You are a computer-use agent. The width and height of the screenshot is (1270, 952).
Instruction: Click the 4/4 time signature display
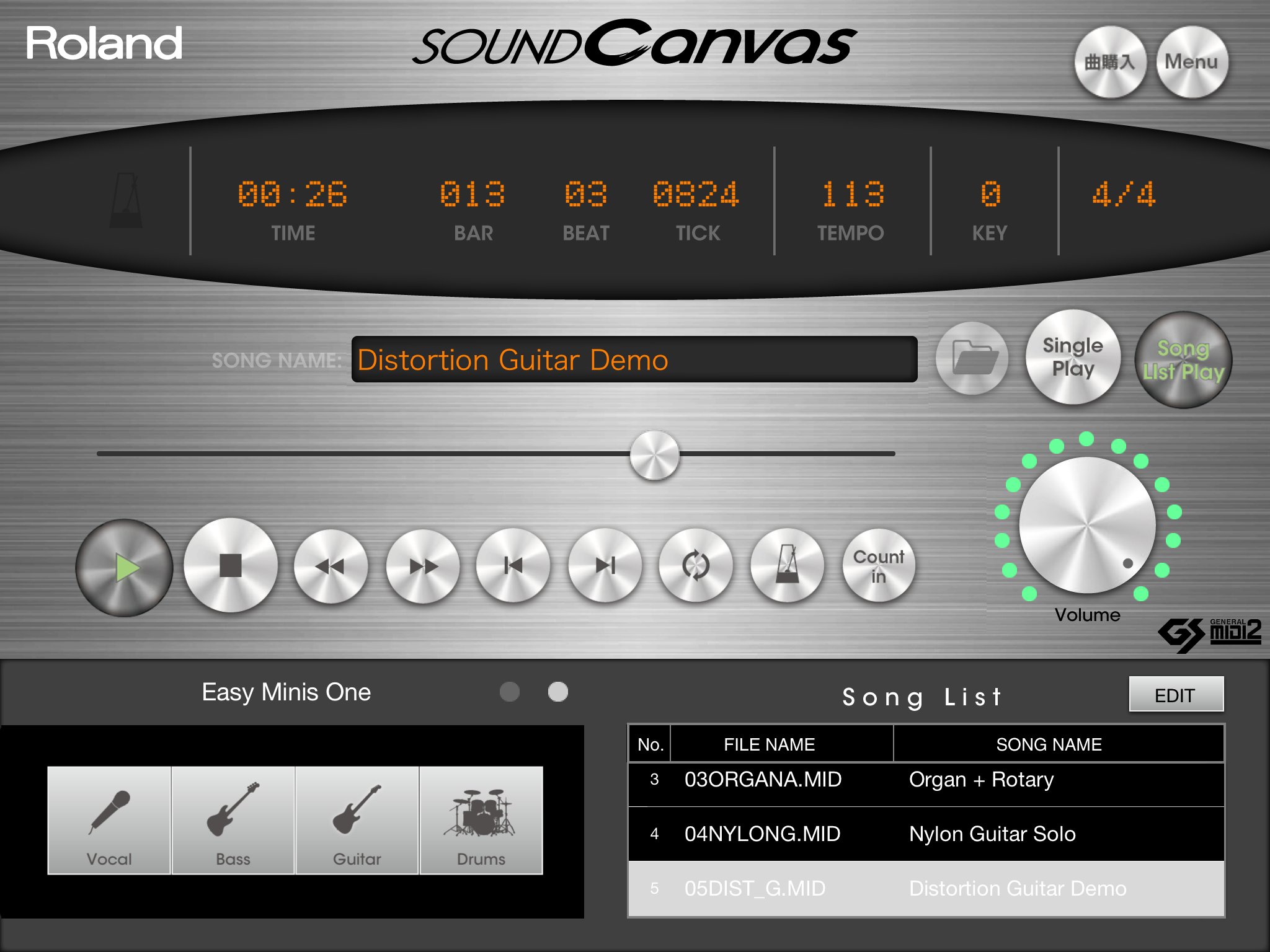click(x=1124, y=194)
